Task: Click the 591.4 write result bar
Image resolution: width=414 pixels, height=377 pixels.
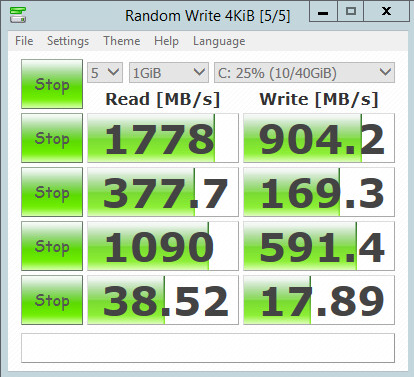Action: [x=319, y=246]
